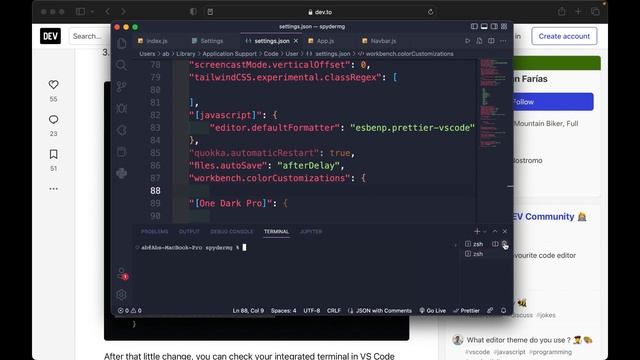Open the PROBLEMS panel tab
The width and height of the screenshot is (640, 360).
[x=154, y=231]
